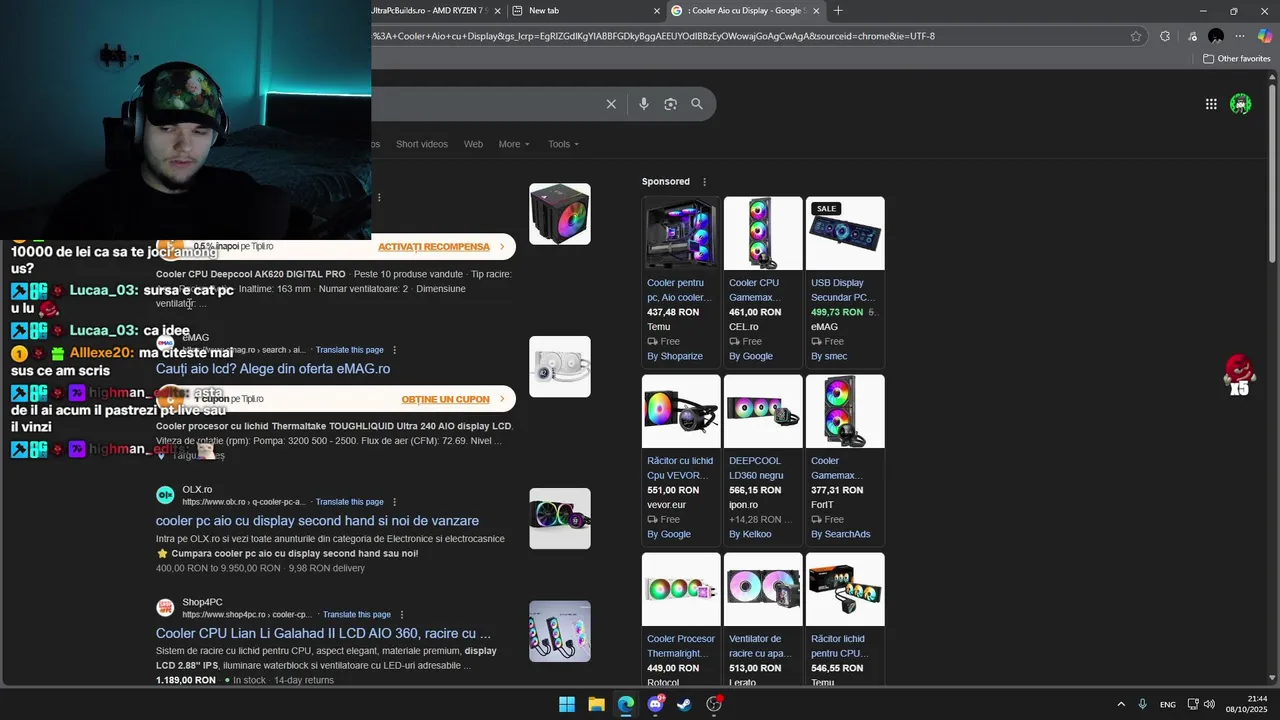This screenshot has height=720, width=1280.
Task: Open Temu sponsored product 437,48 RON
Action: pos(681,280)
